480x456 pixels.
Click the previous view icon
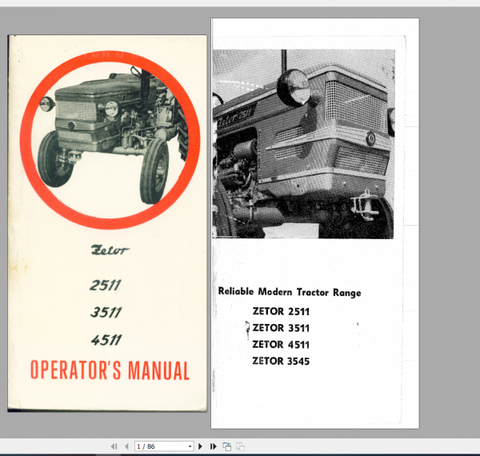227,446
